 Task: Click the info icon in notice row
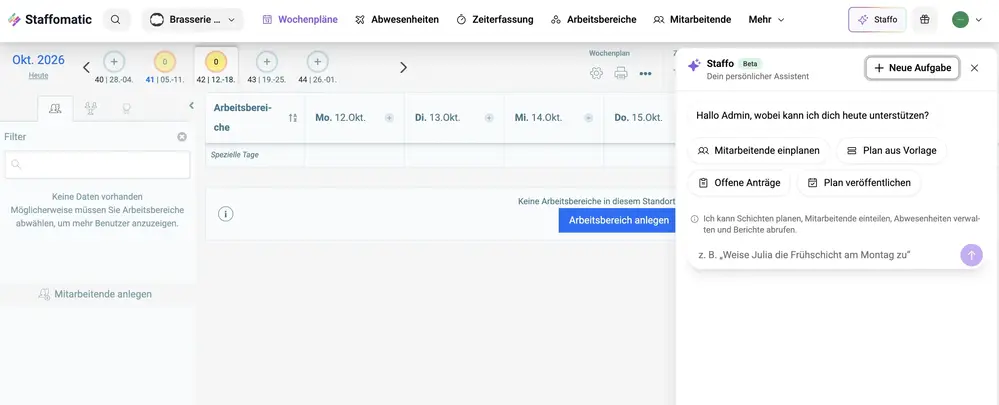point(226,214)
